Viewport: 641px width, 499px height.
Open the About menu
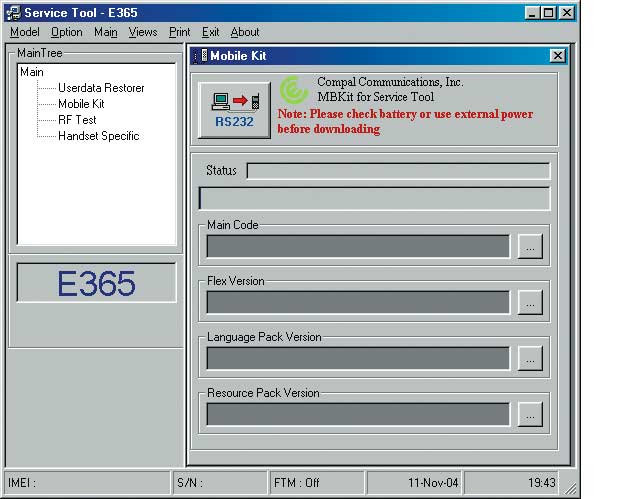(244, 32)
